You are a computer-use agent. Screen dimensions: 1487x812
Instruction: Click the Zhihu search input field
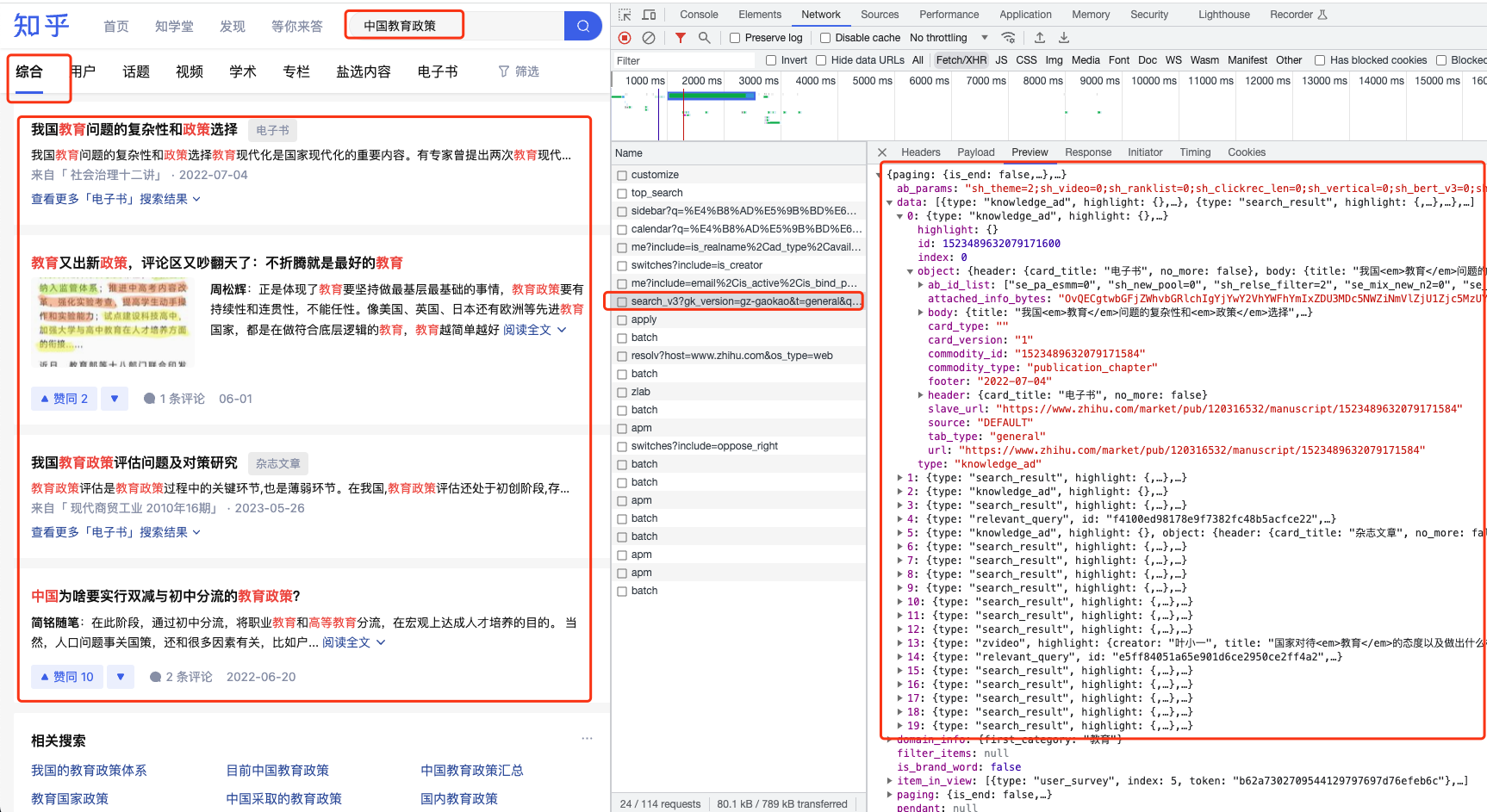pyautogui.click(x=455, y=26)
